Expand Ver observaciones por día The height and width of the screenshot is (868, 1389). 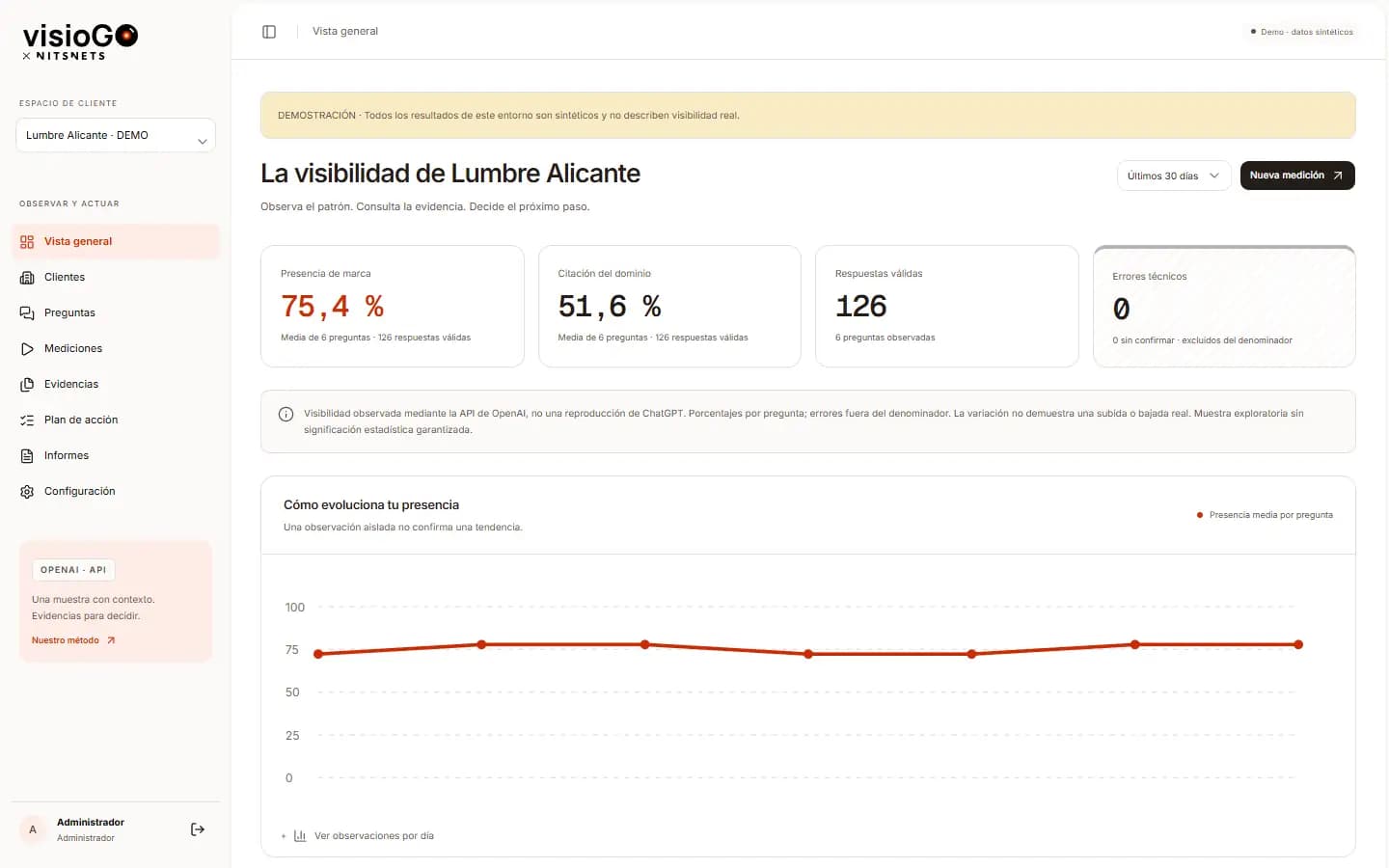pos(358,836)
